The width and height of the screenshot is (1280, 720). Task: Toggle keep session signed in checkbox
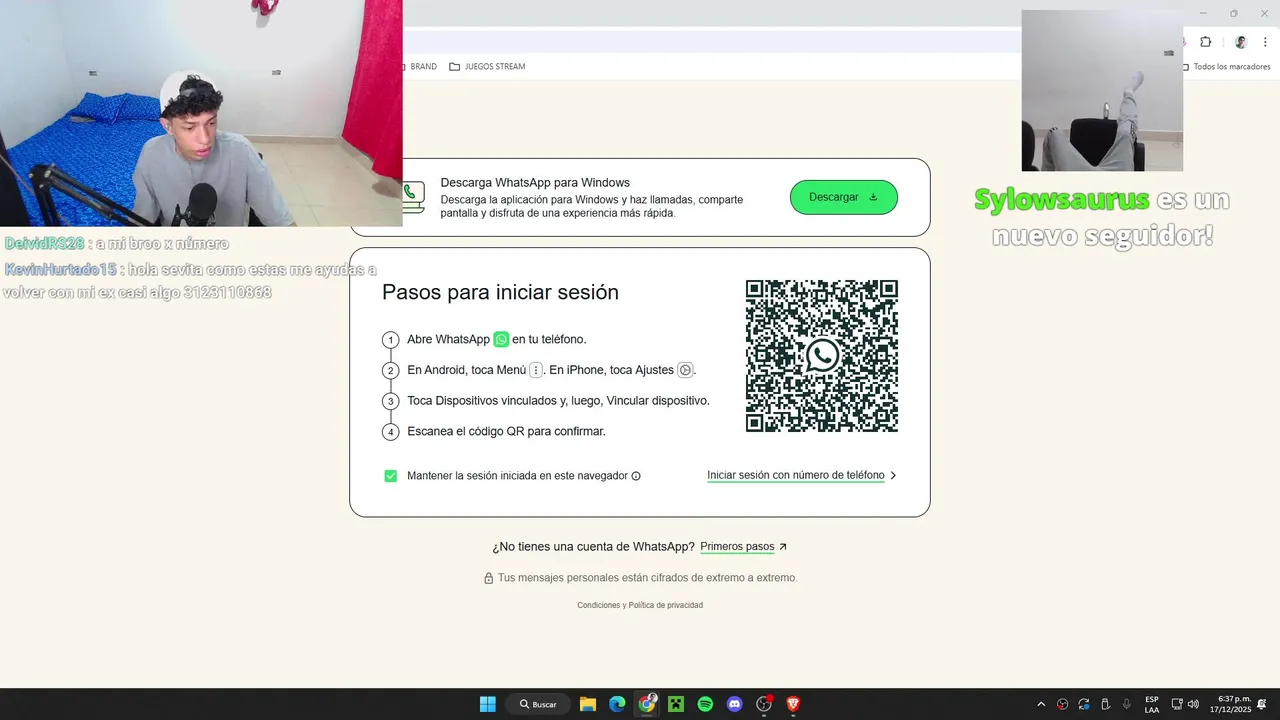click(x=391, y=476)
